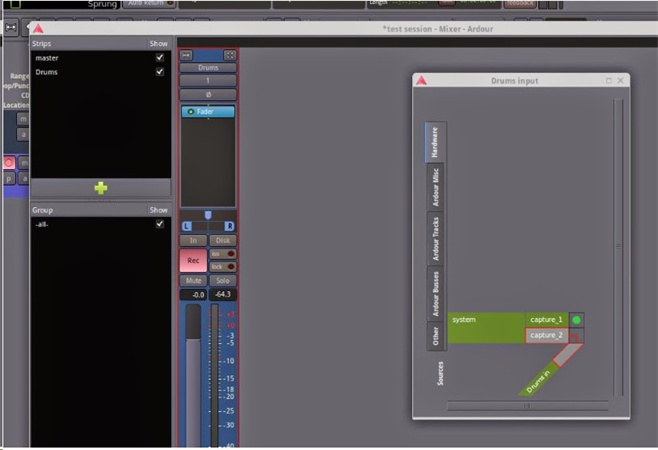Open the Auto Return dropdown
The width and height of the screenshot is (658, 450).
(150, 4)
